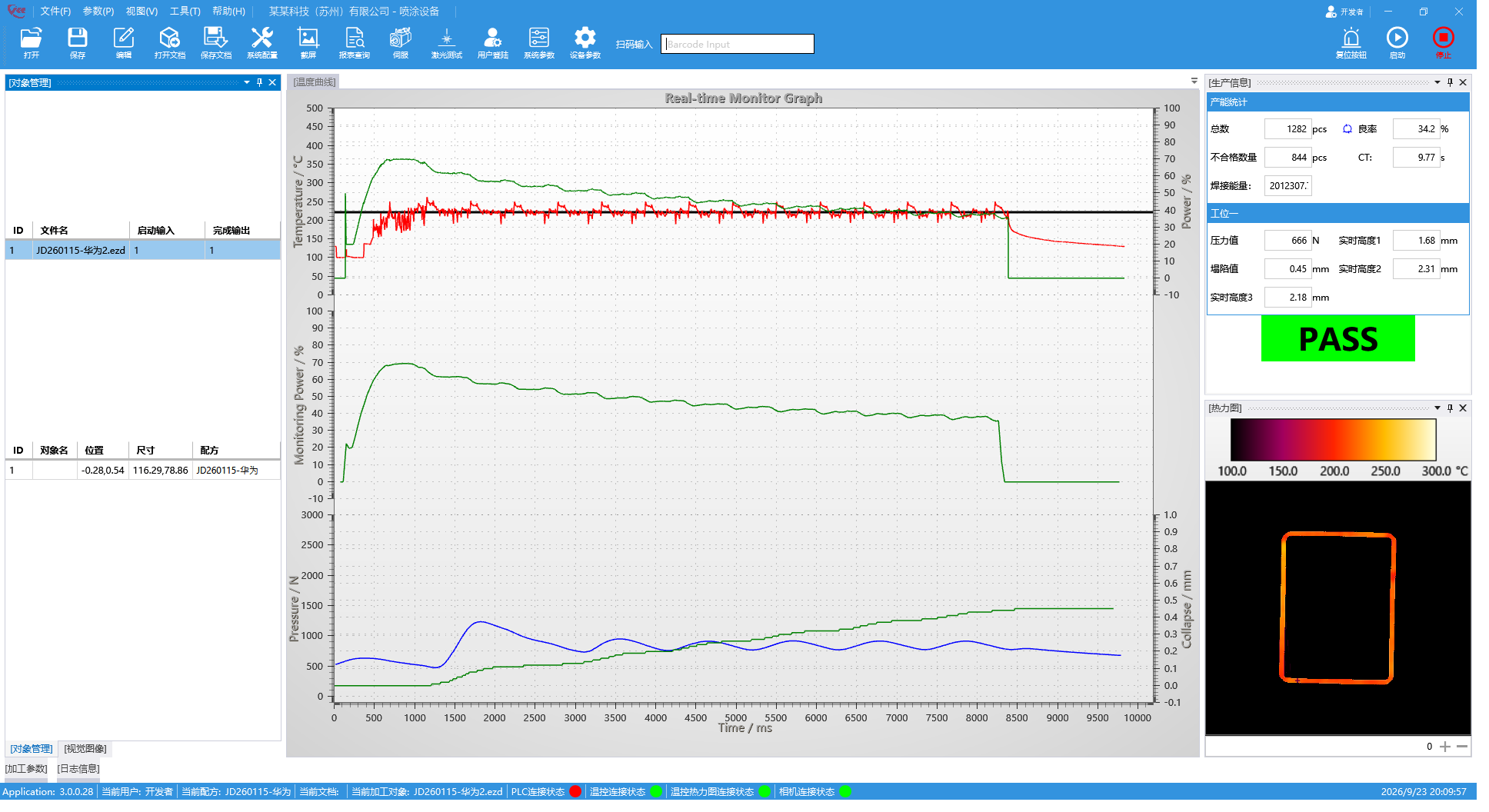Open the 参数(P) menu
Image resolution: width=1489 pixels, height=812 pixels.
[x=98, y=12]
